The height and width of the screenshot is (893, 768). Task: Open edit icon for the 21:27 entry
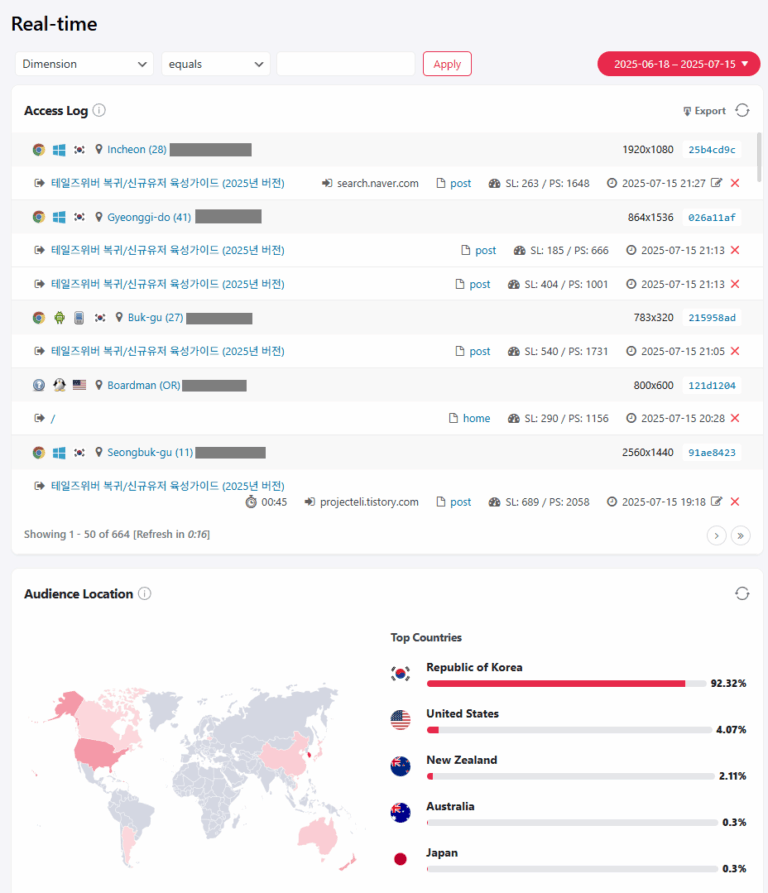(x=717, y=183)
